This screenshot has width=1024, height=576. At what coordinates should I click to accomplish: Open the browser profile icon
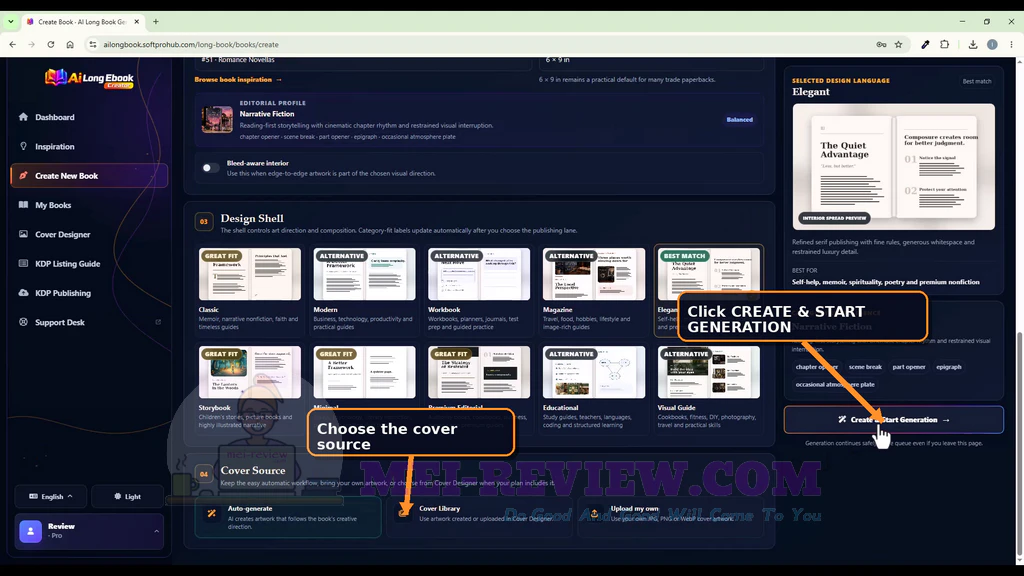point(992,44)
